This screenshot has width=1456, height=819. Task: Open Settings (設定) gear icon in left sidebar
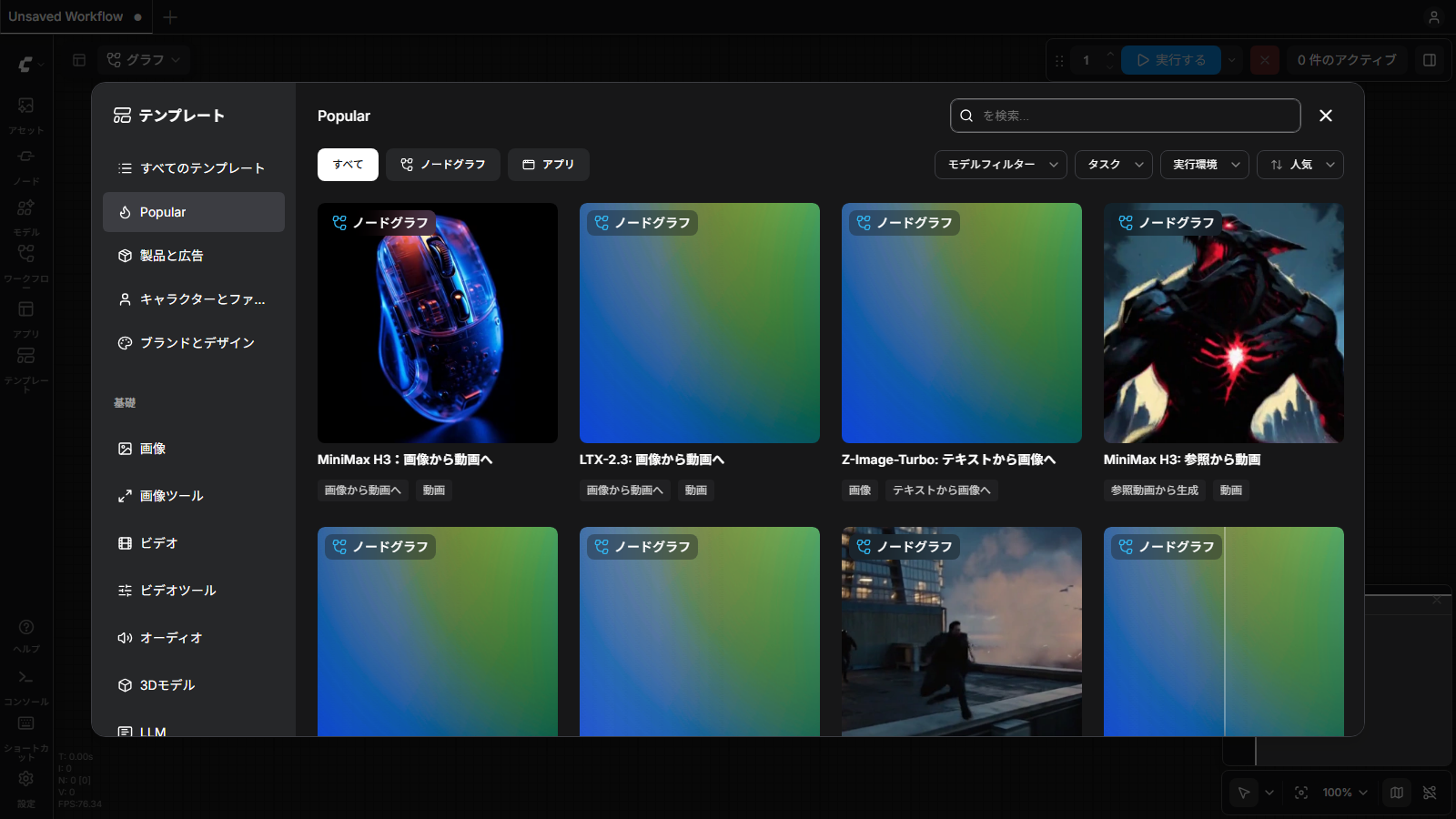click(x=26, y=779)
